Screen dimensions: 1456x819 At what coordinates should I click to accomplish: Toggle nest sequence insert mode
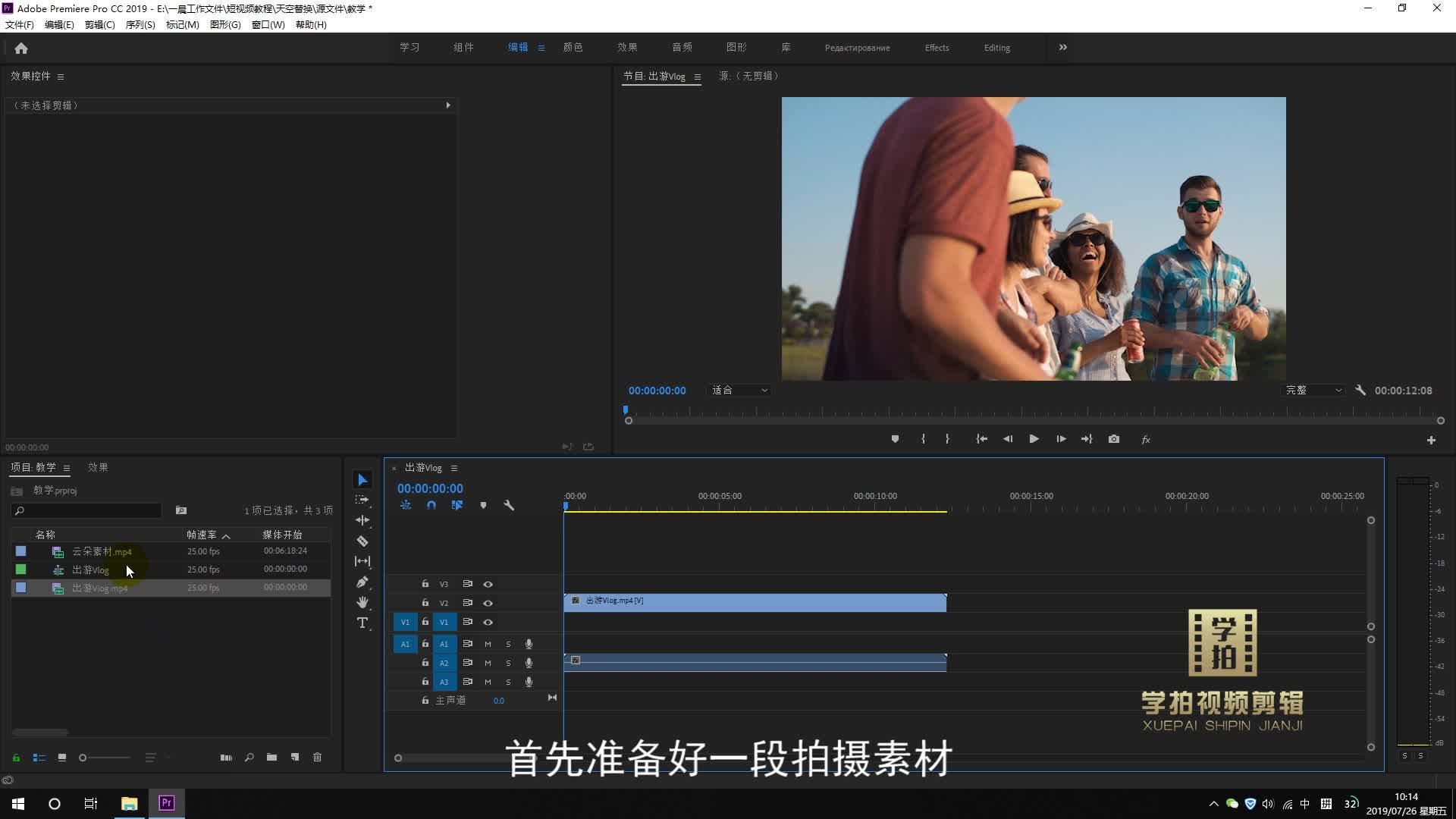[x=406, y=505]
